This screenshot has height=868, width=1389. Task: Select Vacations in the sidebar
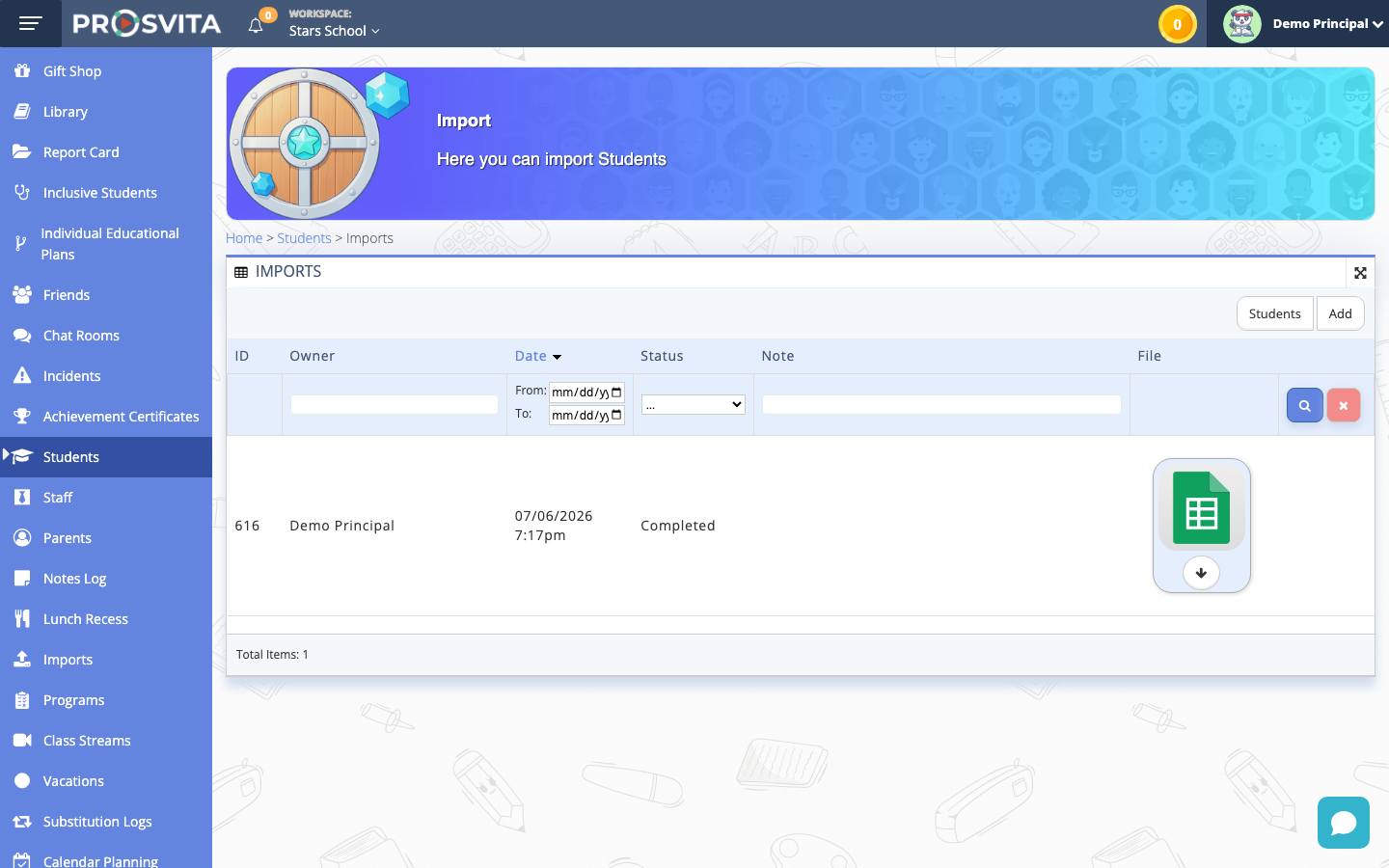click(106, 780)
